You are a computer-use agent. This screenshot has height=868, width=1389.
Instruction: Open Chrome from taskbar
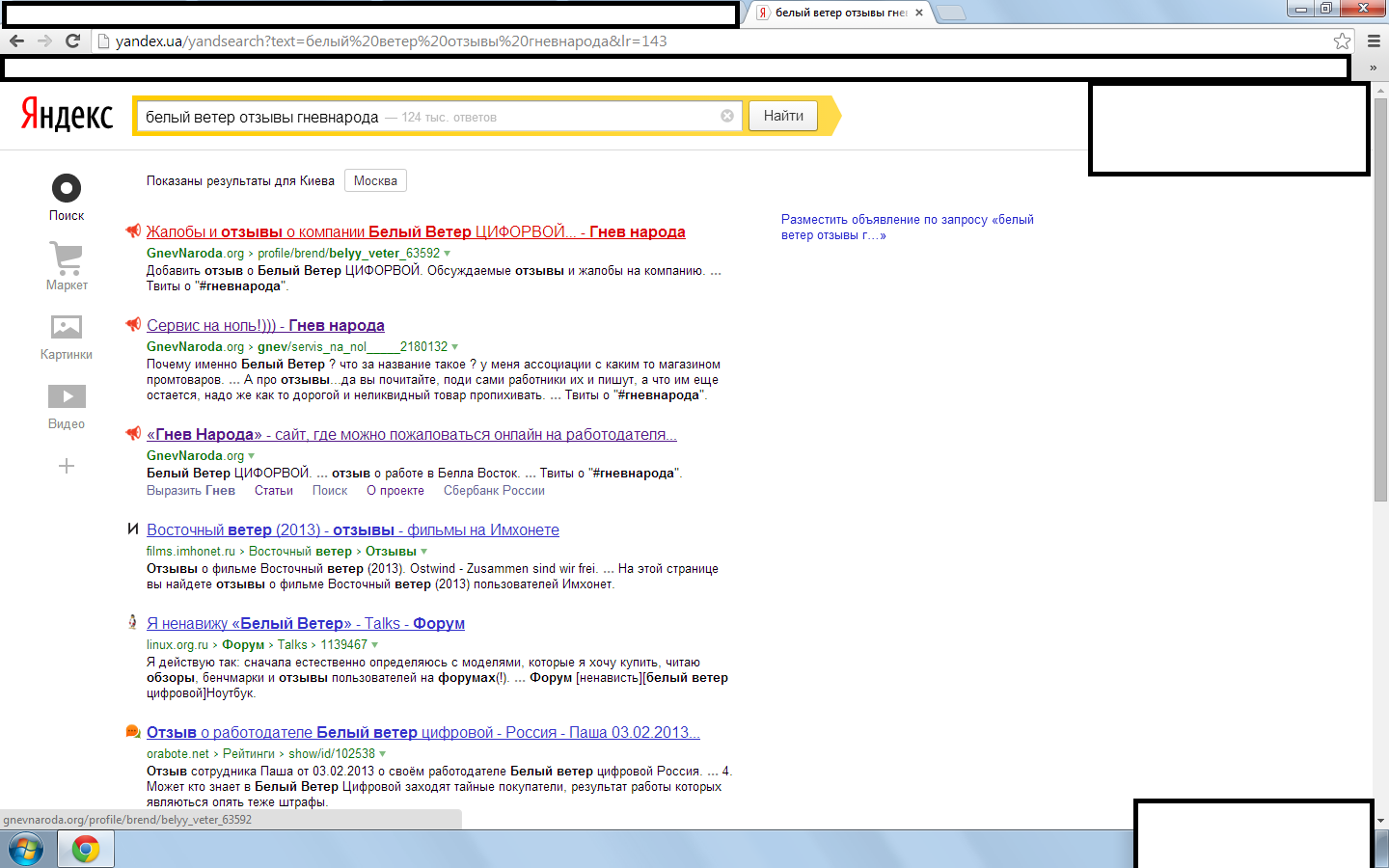86,850
